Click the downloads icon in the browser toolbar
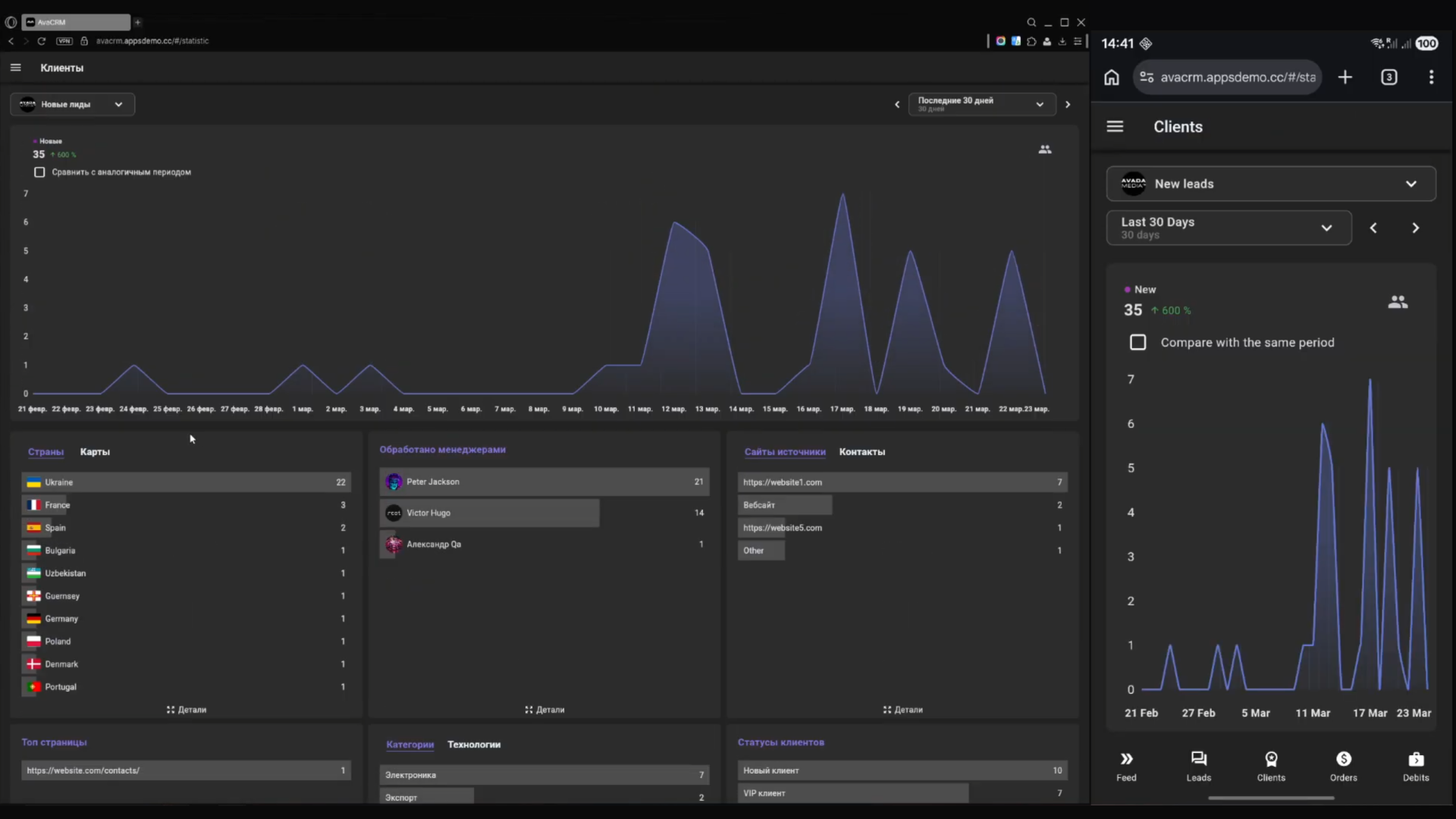1456x819 pixels. point(1062,41)
